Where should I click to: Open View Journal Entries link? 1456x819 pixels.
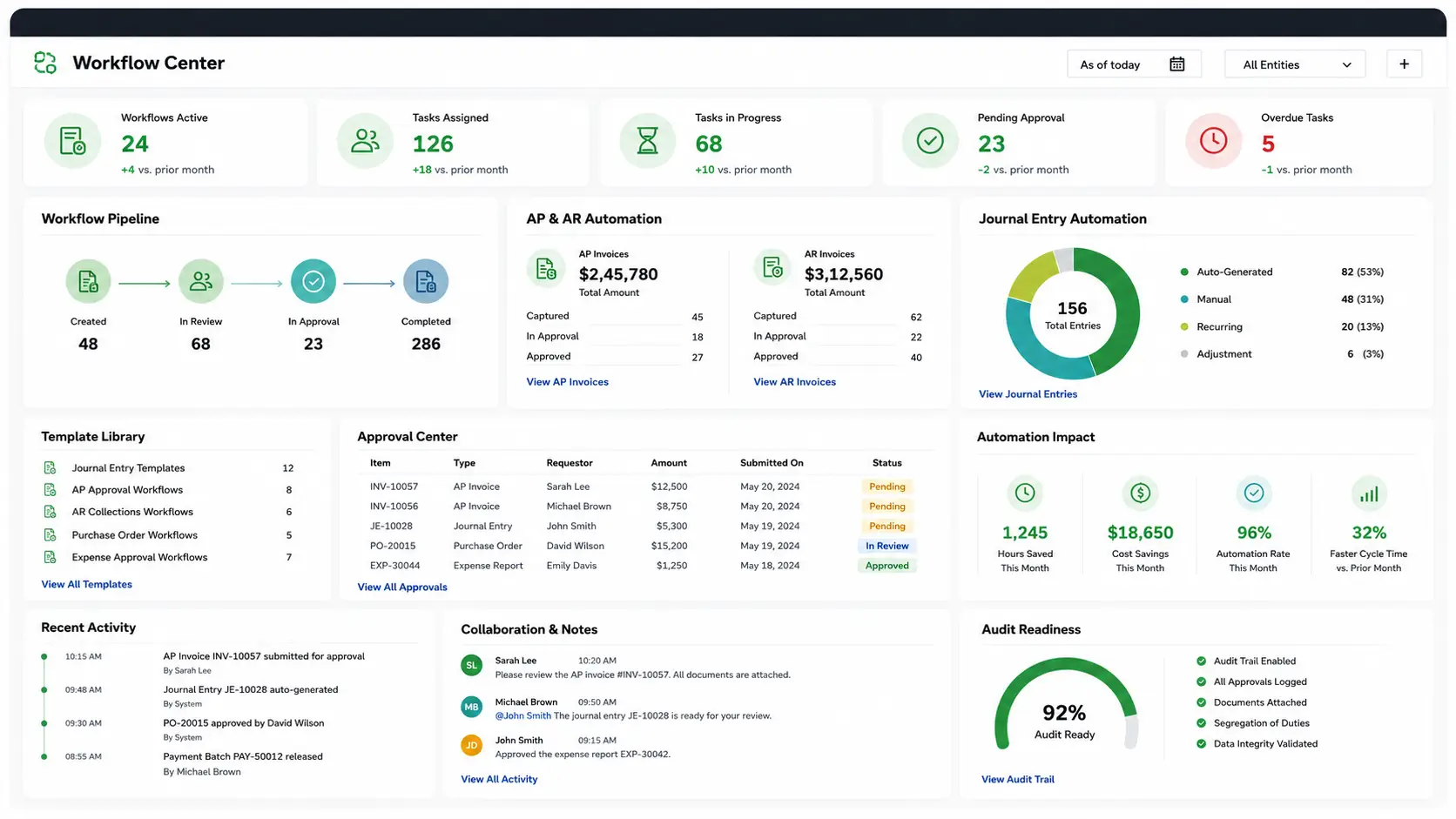coord(1028,394)
